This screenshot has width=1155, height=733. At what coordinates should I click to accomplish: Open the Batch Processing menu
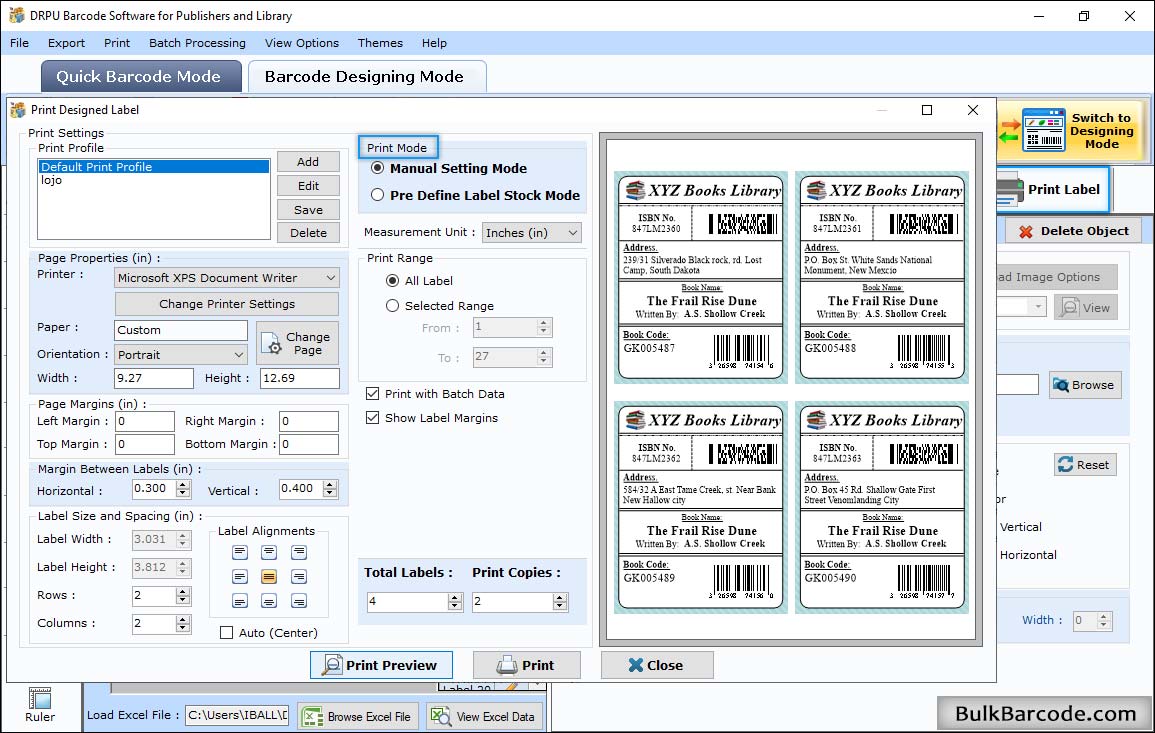(197, 43)
